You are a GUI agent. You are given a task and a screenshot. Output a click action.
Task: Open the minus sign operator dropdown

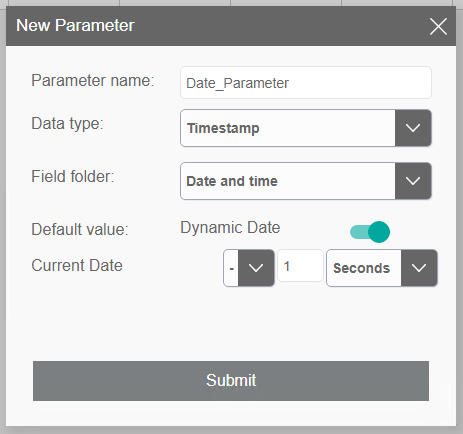tap(249, 268)
